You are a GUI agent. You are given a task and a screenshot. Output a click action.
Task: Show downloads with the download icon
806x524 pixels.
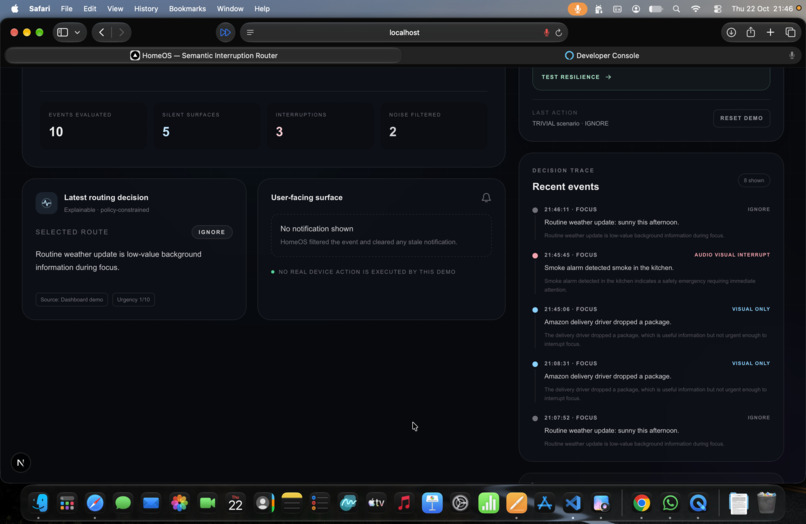point(731,32)
